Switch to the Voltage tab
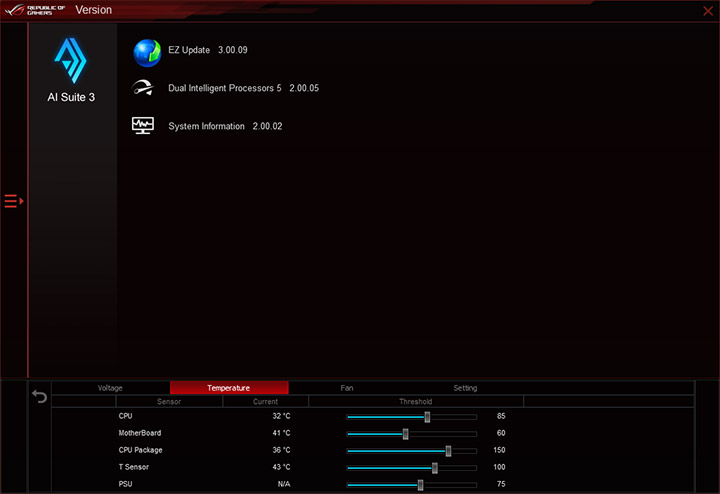The width and height of the screenshot is (720, 494). (110, 388)
